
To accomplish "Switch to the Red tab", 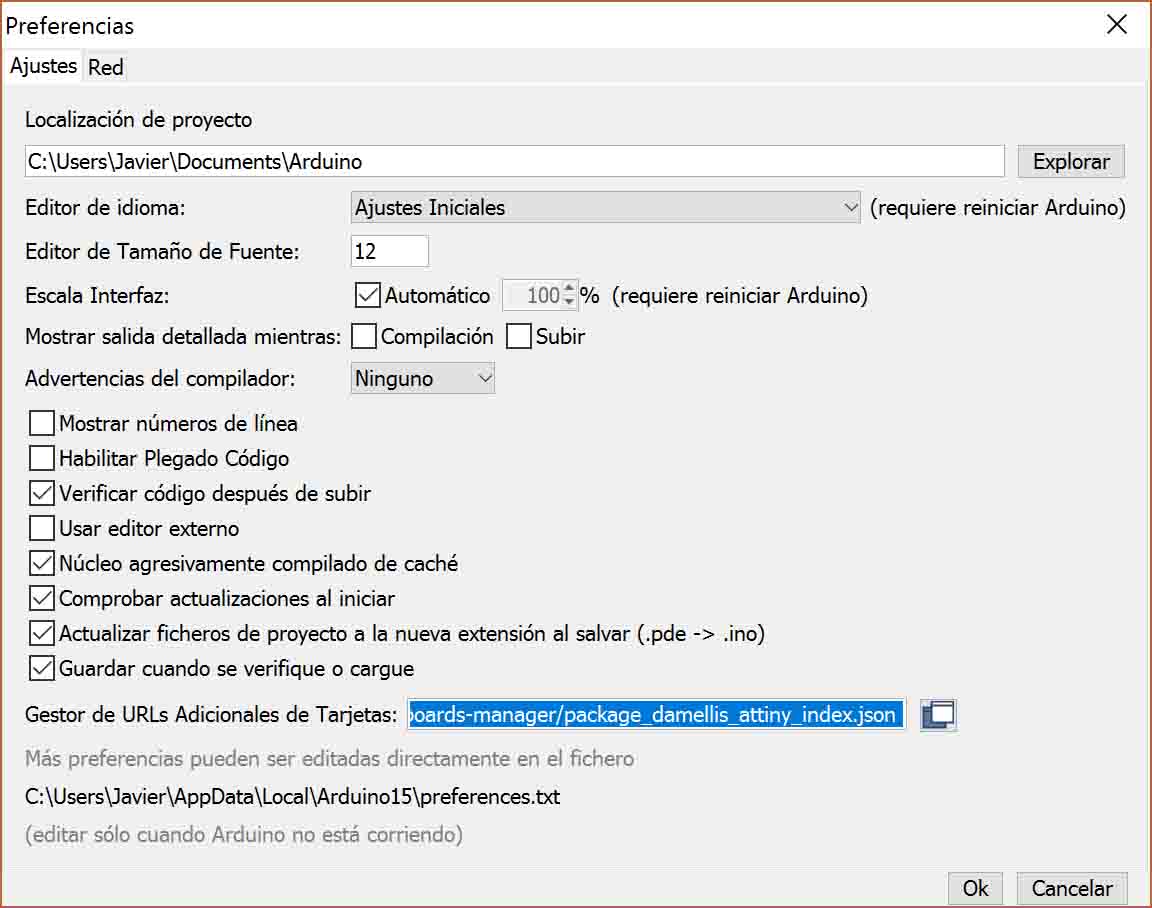I will click(x=106, y=68).
